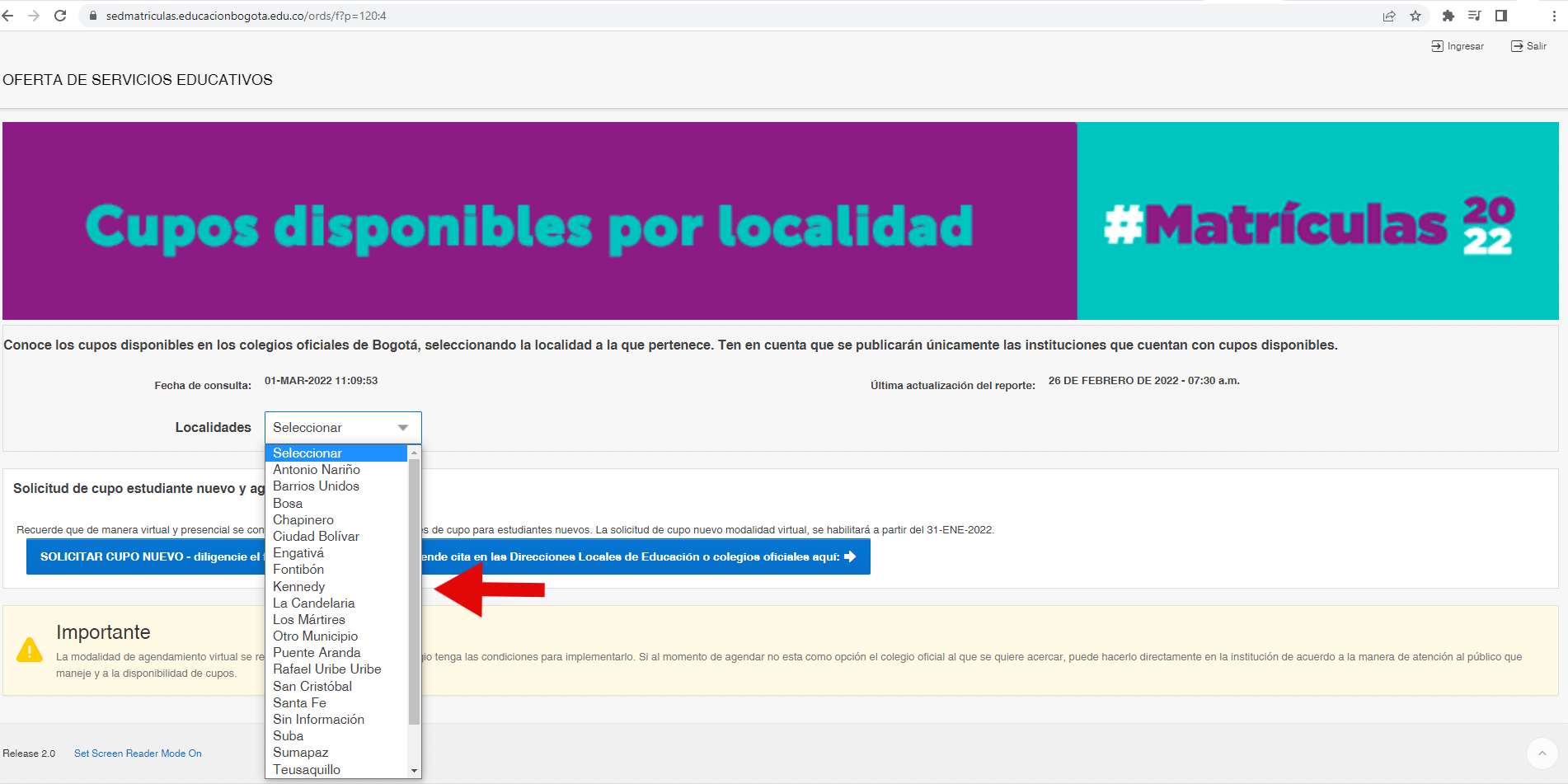Select Engativá from the list

[x=336, y=553]
